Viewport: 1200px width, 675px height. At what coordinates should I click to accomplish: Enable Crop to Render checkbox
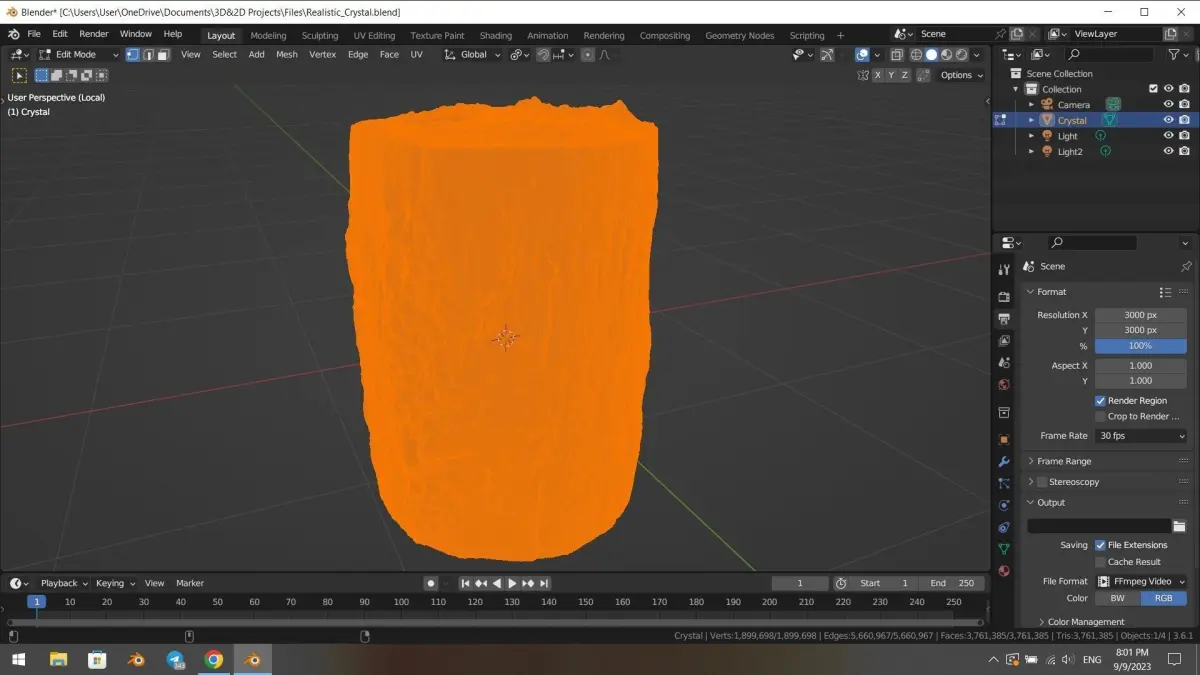(x=1100, y=417)
